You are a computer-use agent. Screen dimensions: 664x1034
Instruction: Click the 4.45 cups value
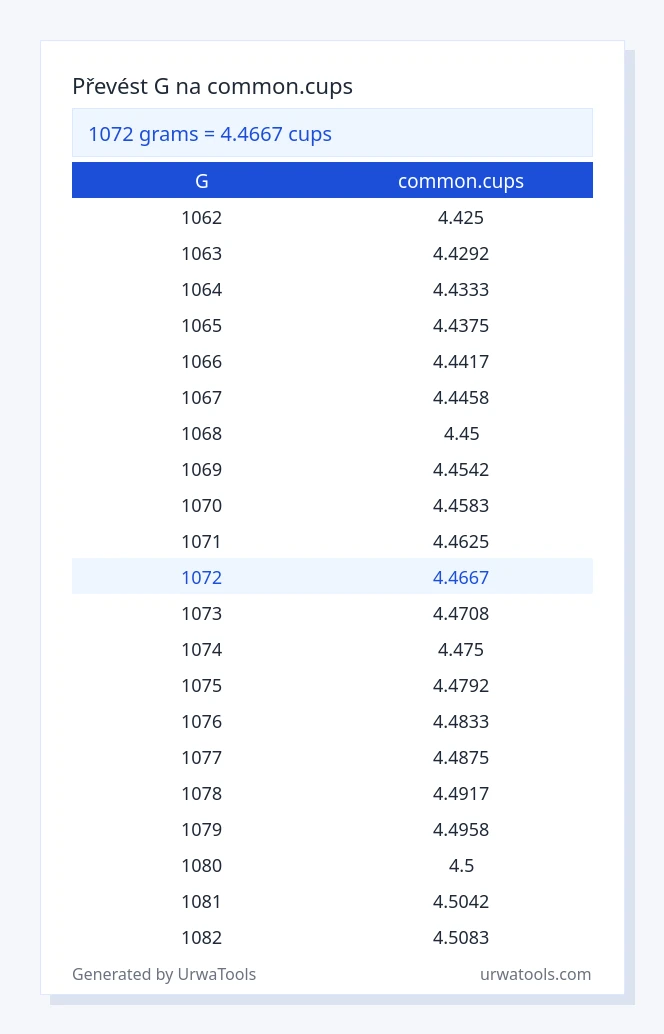click(x=461, y=434)
